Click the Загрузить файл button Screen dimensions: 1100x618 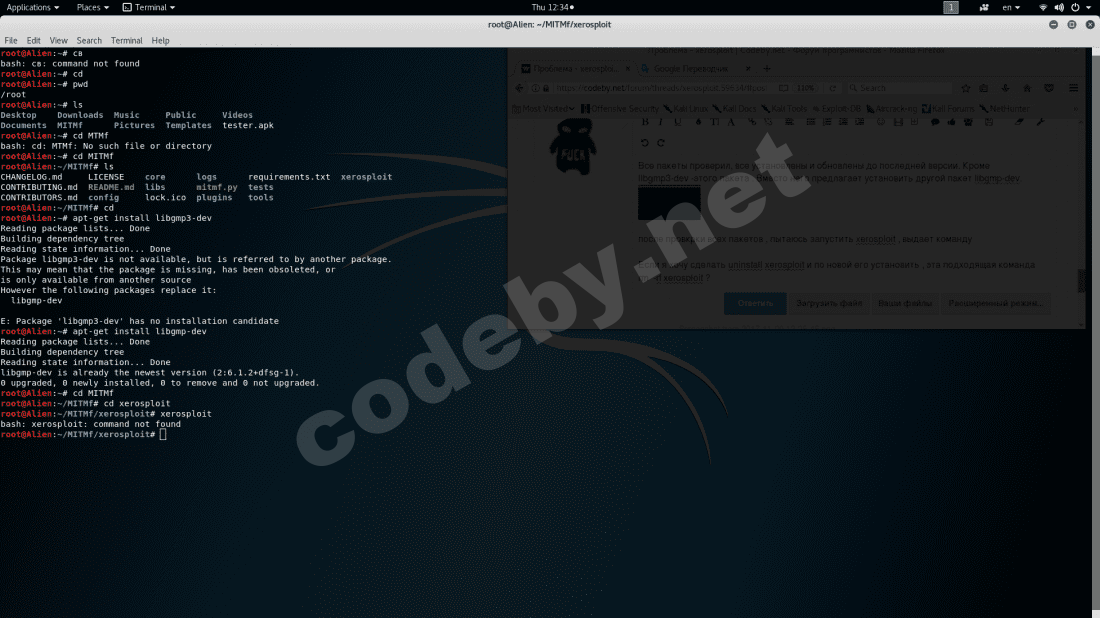pyautogui.click(x=829, y=303)
